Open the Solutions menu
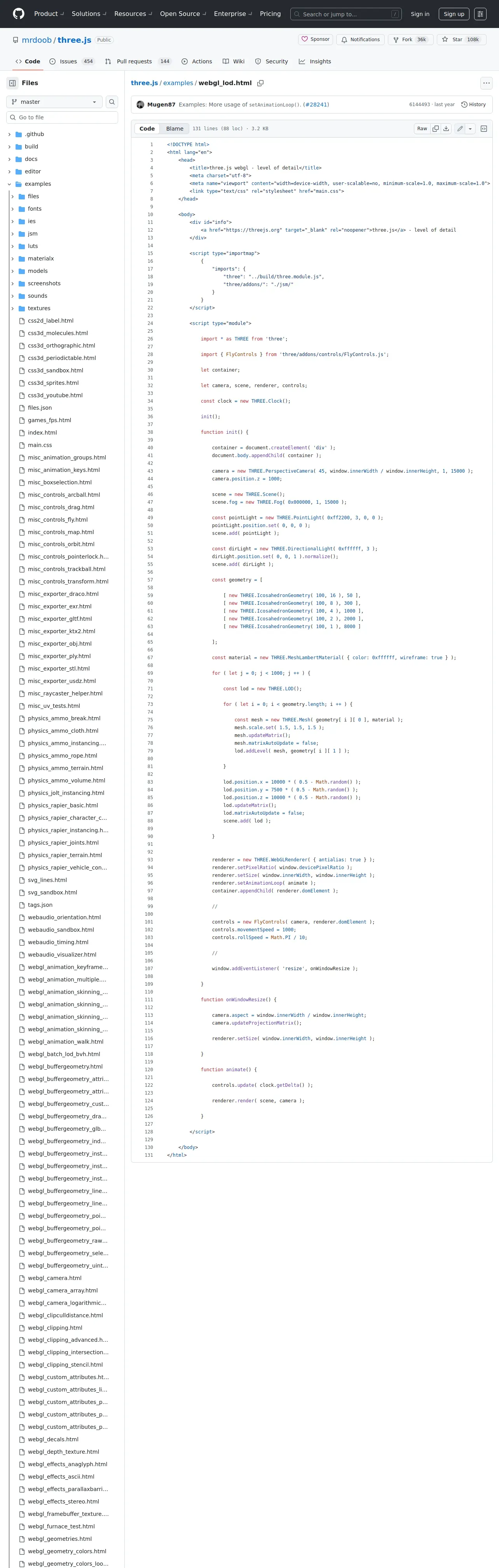The image size is (499, 1568). coord(89,14)
